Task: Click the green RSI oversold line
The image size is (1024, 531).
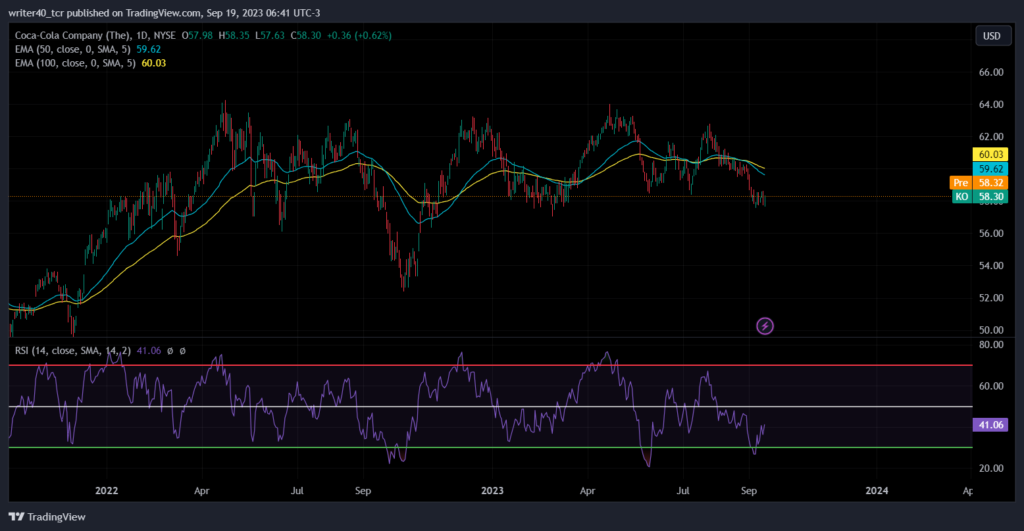Action: 490,447
